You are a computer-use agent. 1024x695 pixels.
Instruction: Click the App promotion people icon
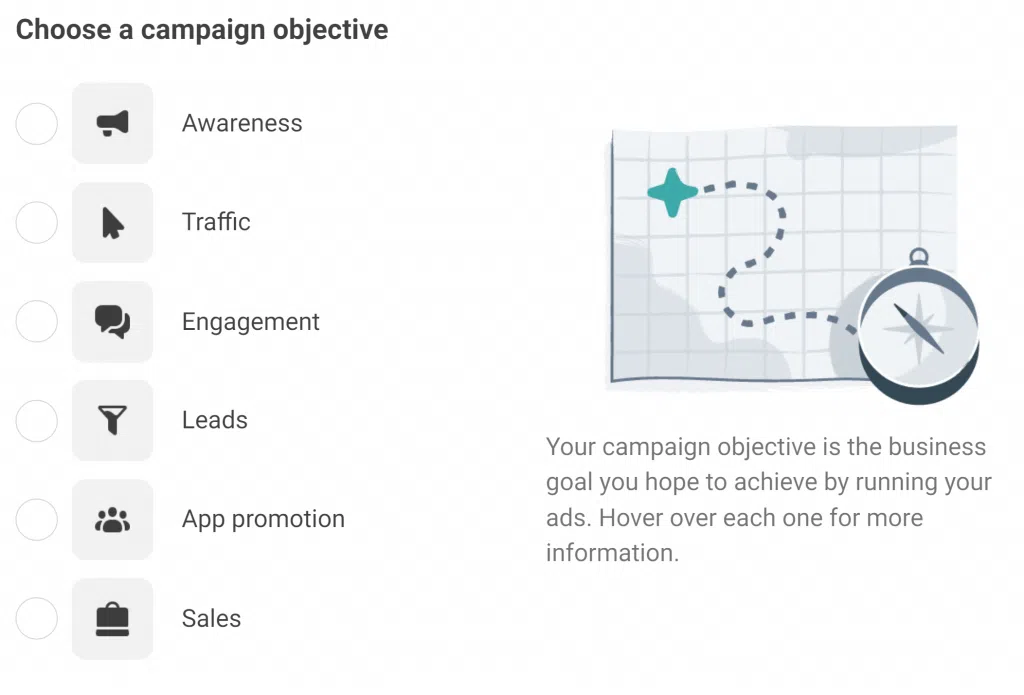click(x=112, y=520)
